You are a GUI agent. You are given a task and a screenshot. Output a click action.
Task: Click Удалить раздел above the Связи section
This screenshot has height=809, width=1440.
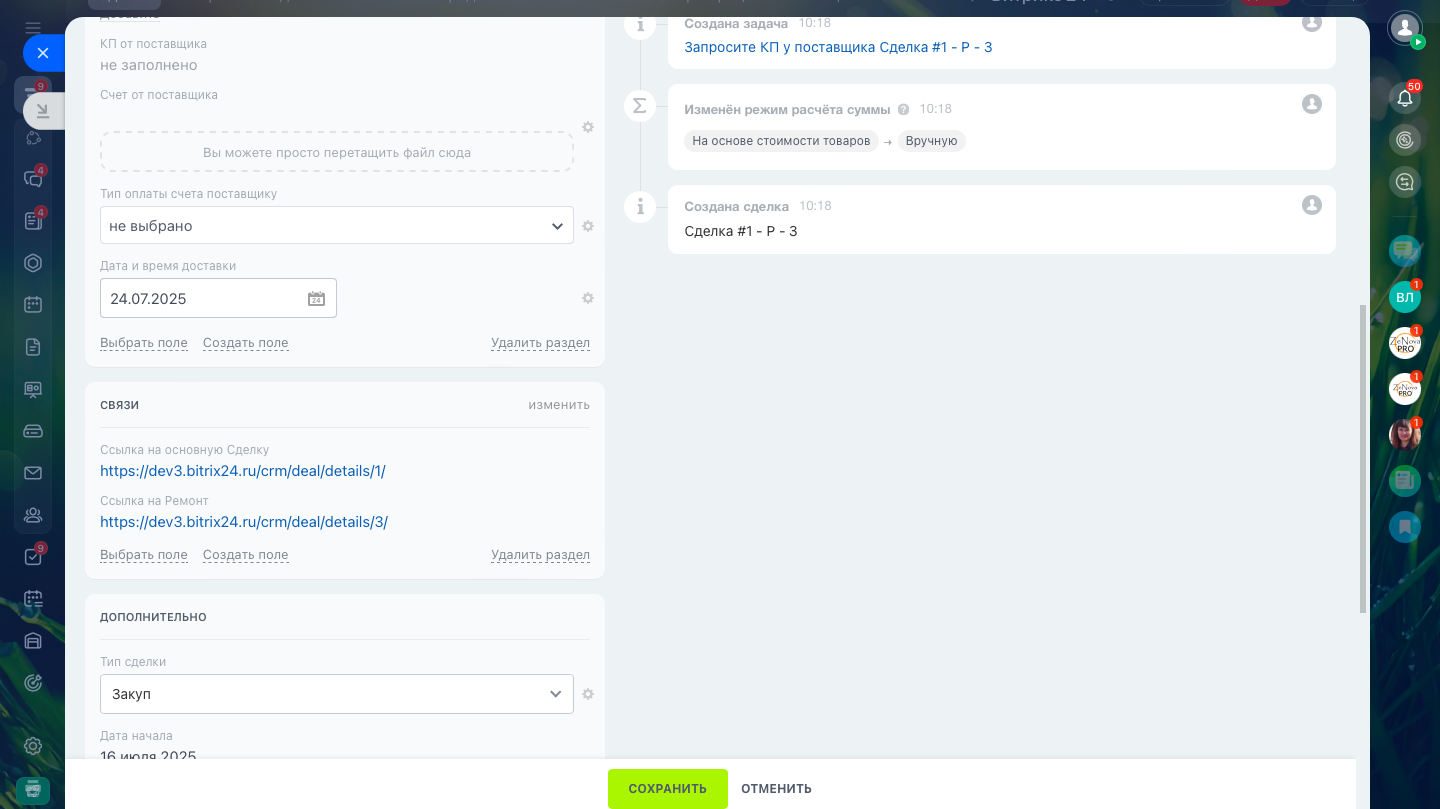pyautogui.click(x=540, y=343)
